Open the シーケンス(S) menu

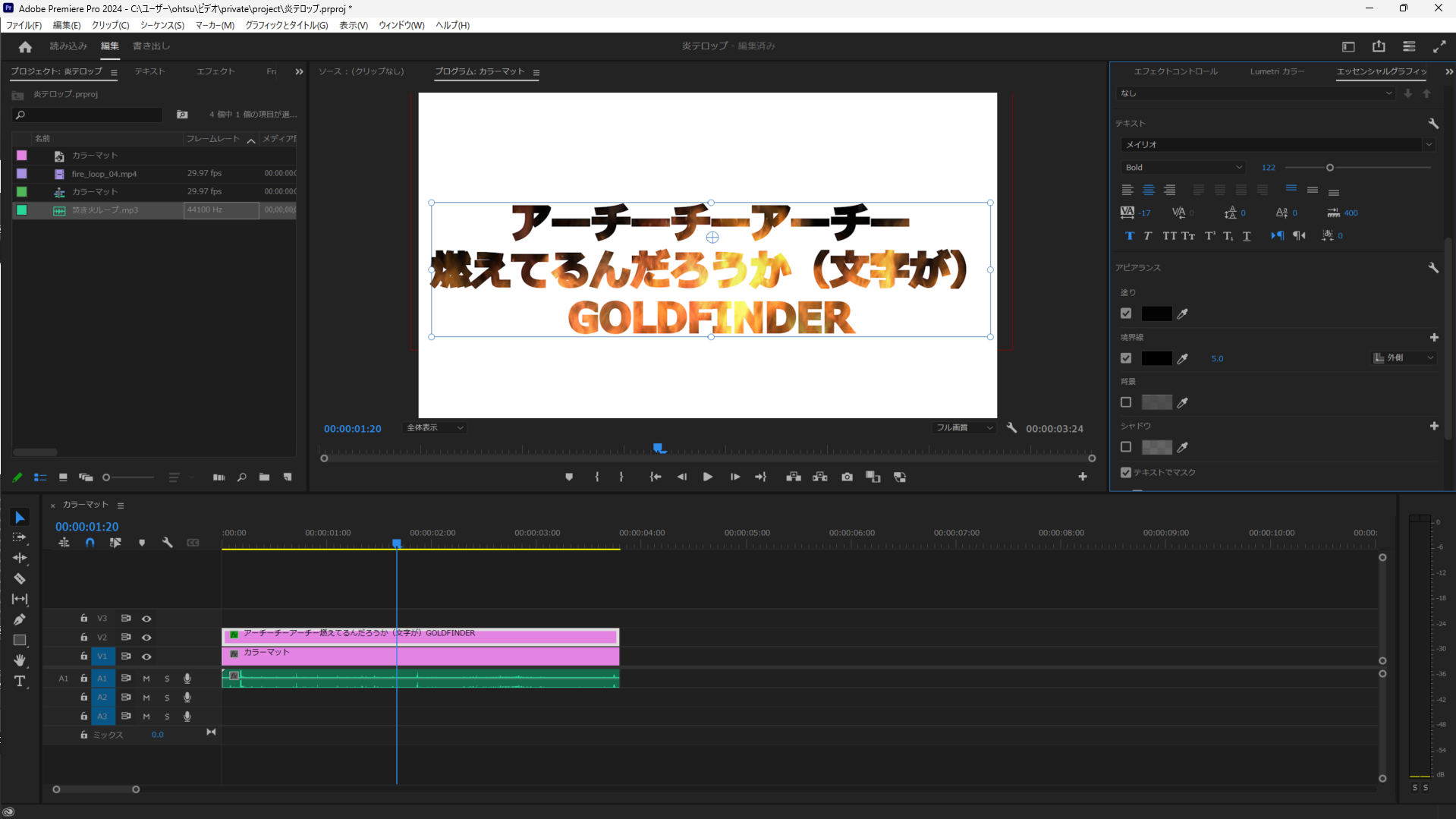click(x=162, y=25)
